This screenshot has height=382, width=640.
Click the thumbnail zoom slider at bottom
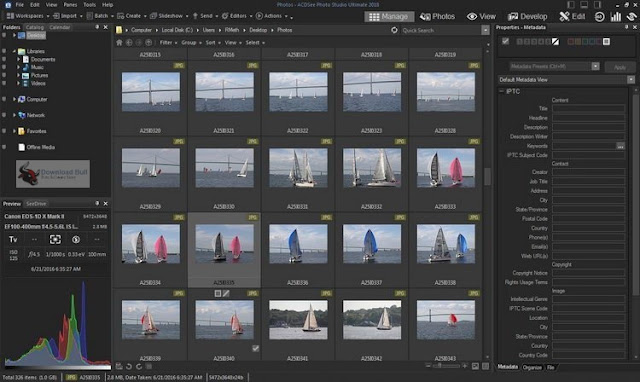pyautogui.click(x=446, y=366)
